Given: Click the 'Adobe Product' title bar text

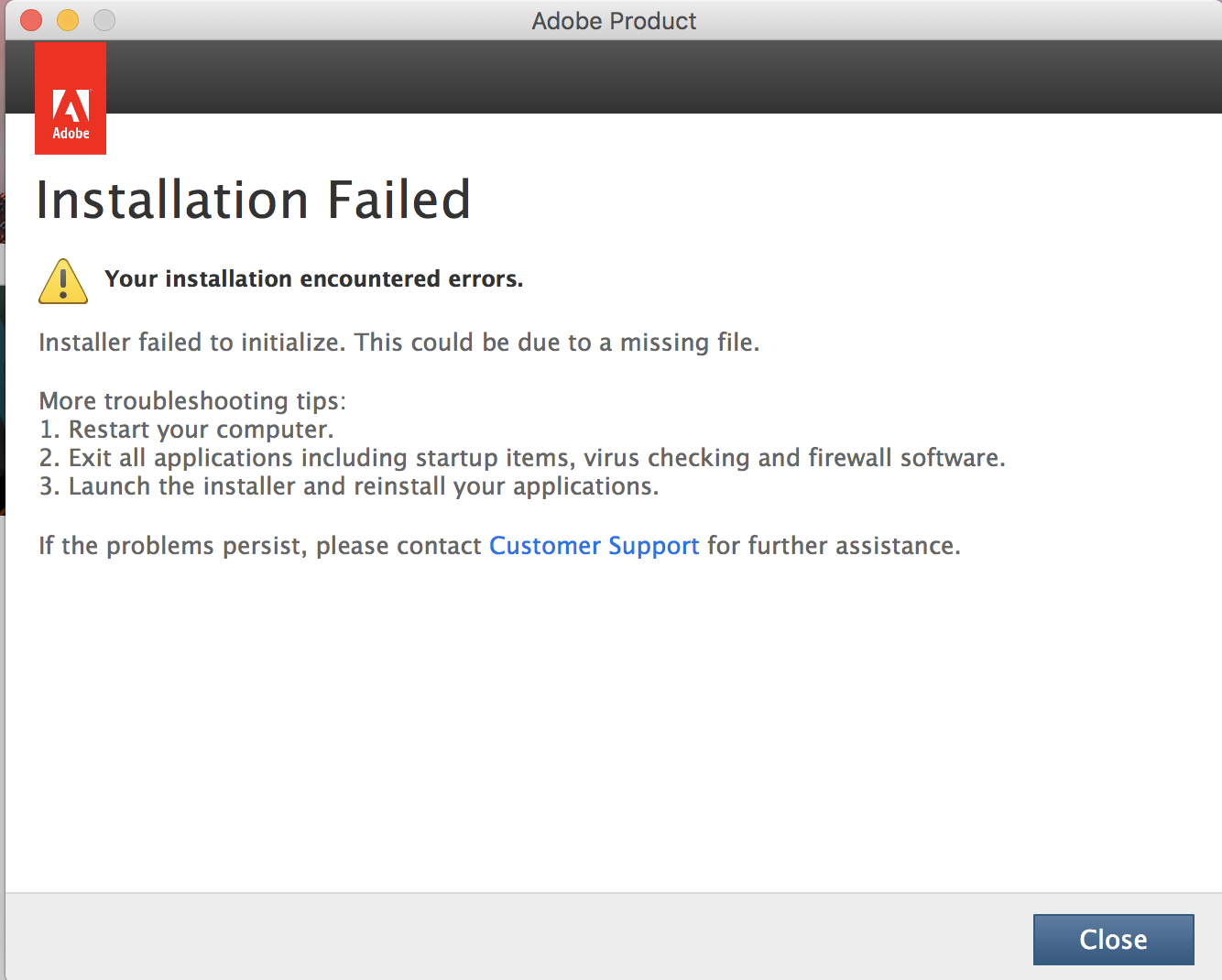Looking at the screenshot, I should pyautogui.click(x=614, y=20).
